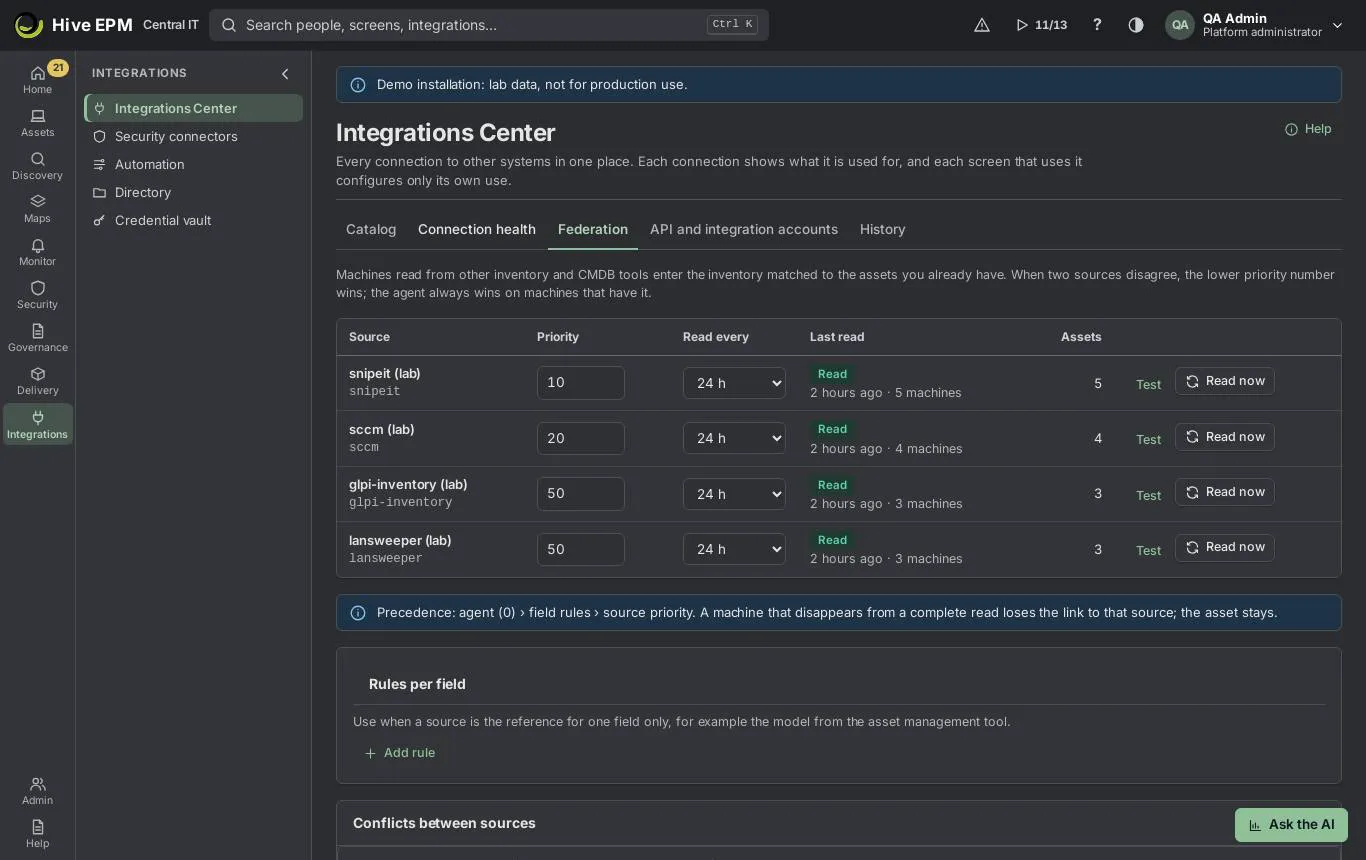
Task: Expand the QA Admin account menu
Action: point(1254,25)
